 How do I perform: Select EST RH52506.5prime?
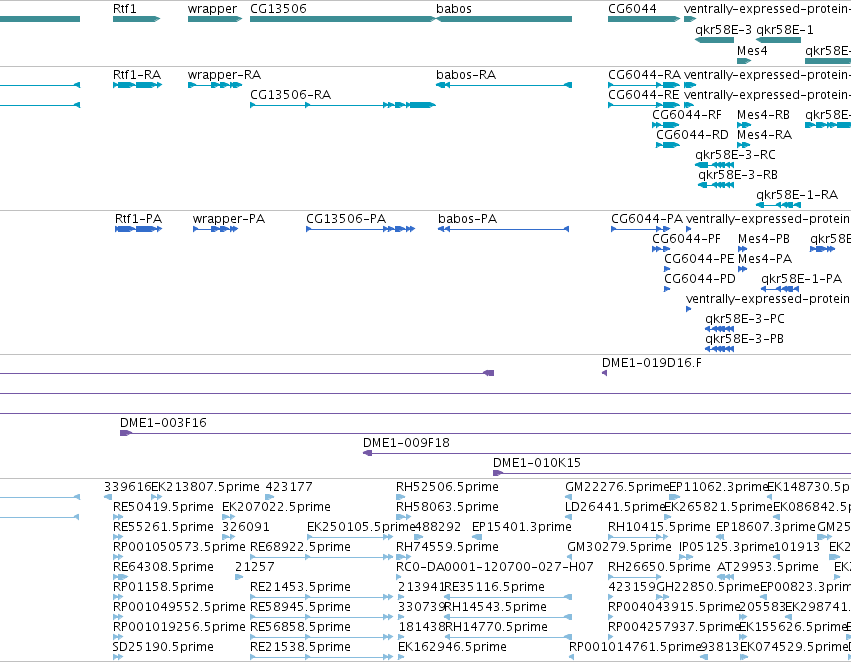(x=447, y=487)
